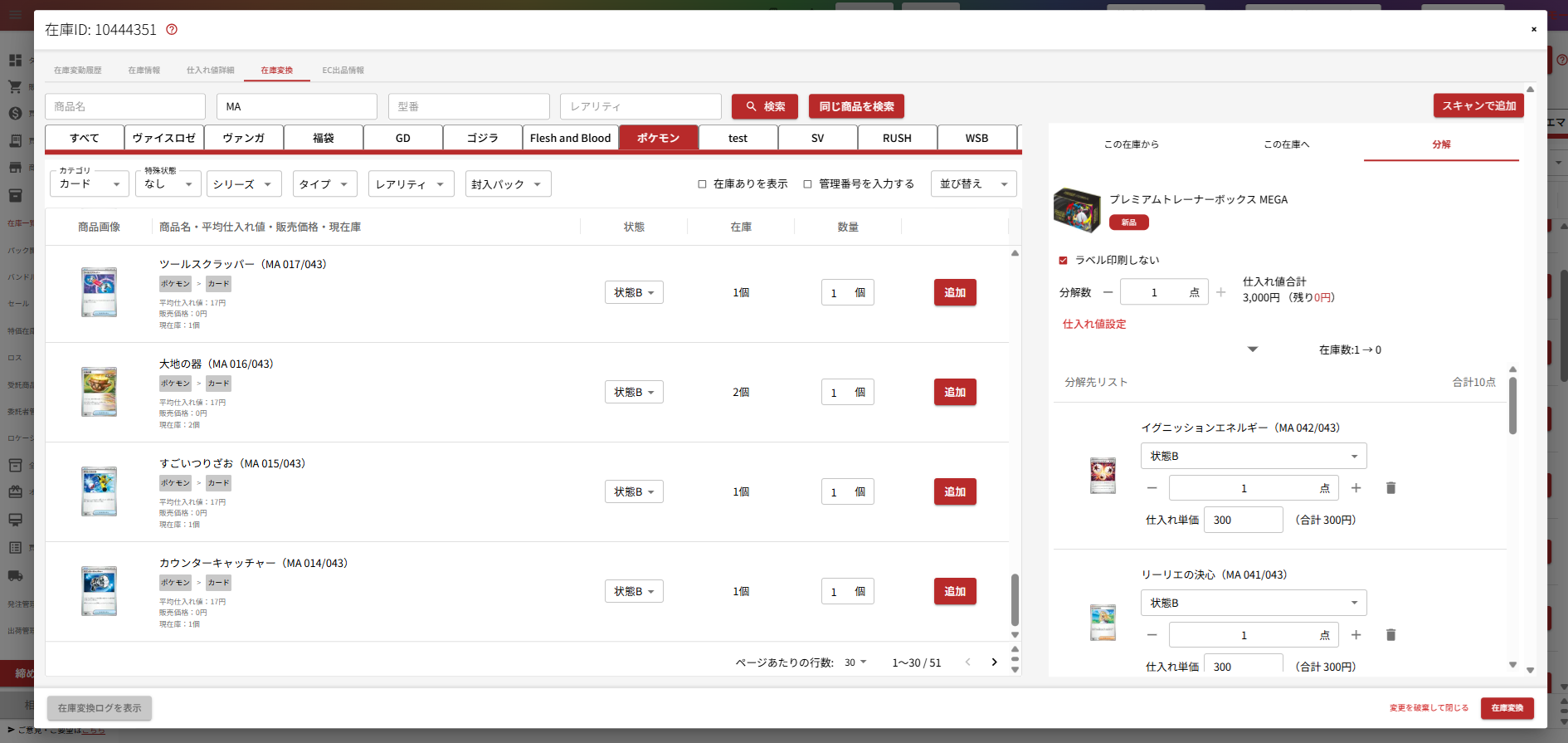The width and height of the screenshot is (1568, 743).
Task: Select the Flesh and Blood genre tab
Action: pos(570,138)
